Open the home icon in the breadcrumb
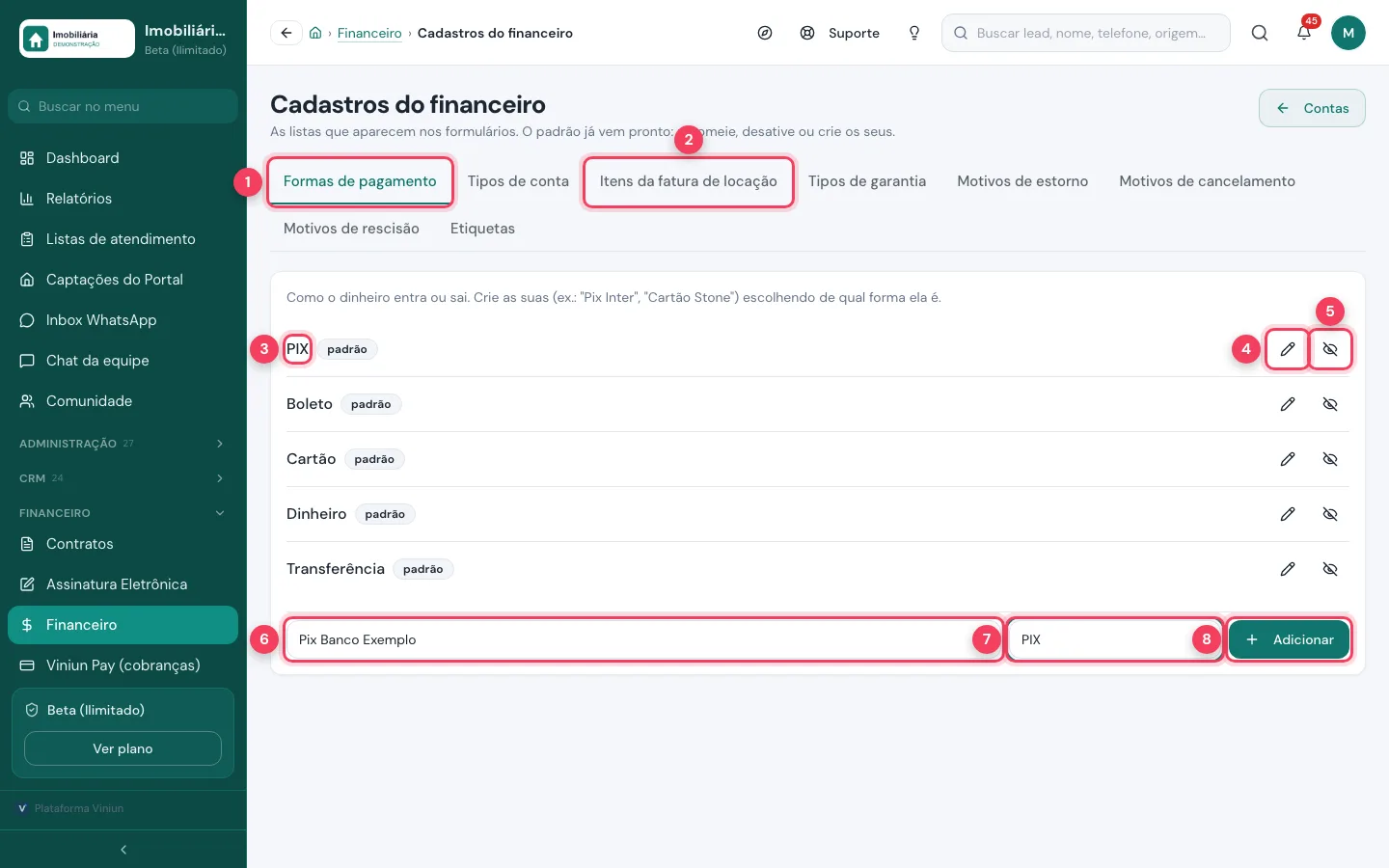This screenshot has height=868, width=1389. (315, 33)
